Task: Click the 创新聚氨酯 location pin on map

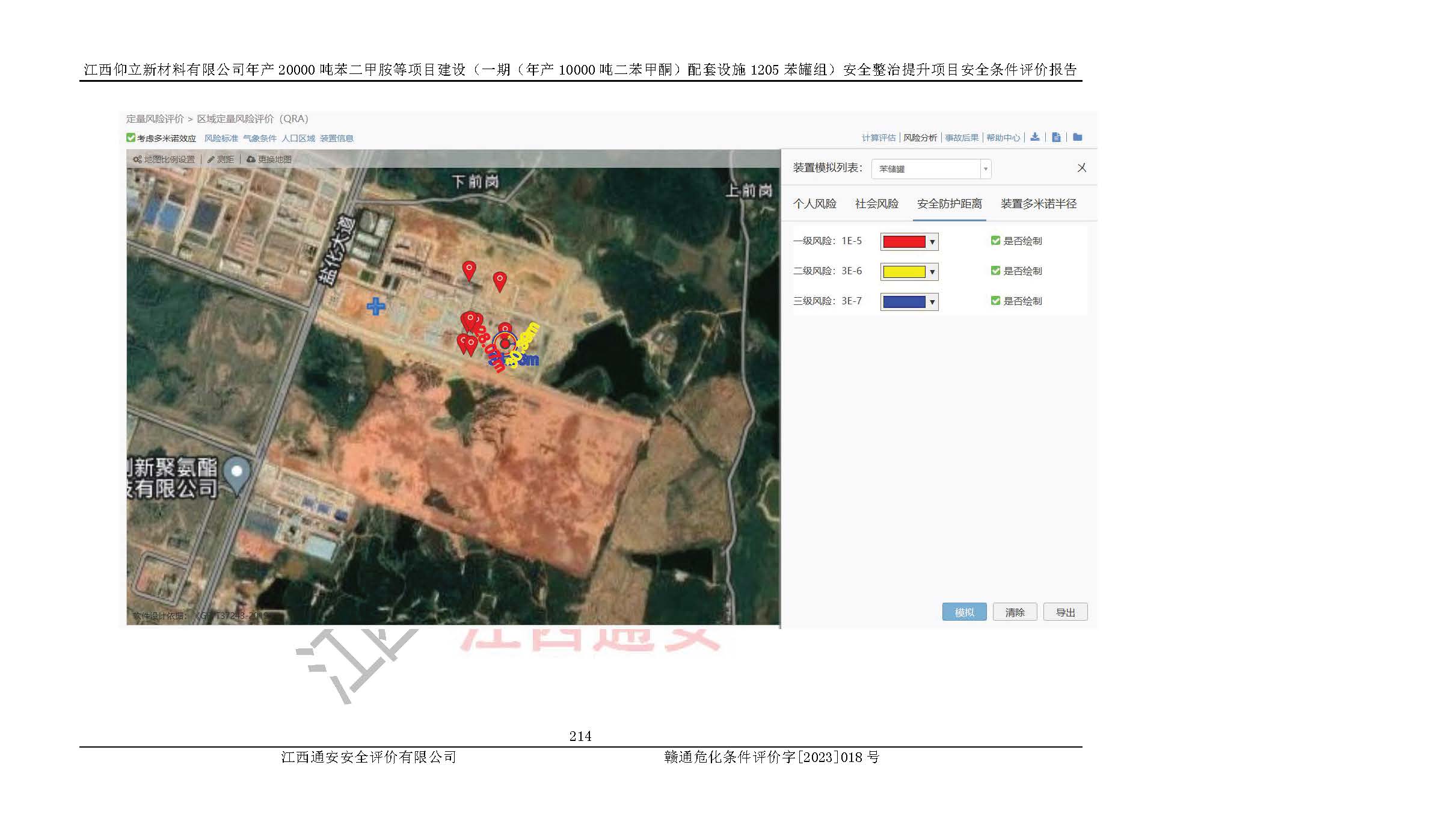Action: point(237,473)
